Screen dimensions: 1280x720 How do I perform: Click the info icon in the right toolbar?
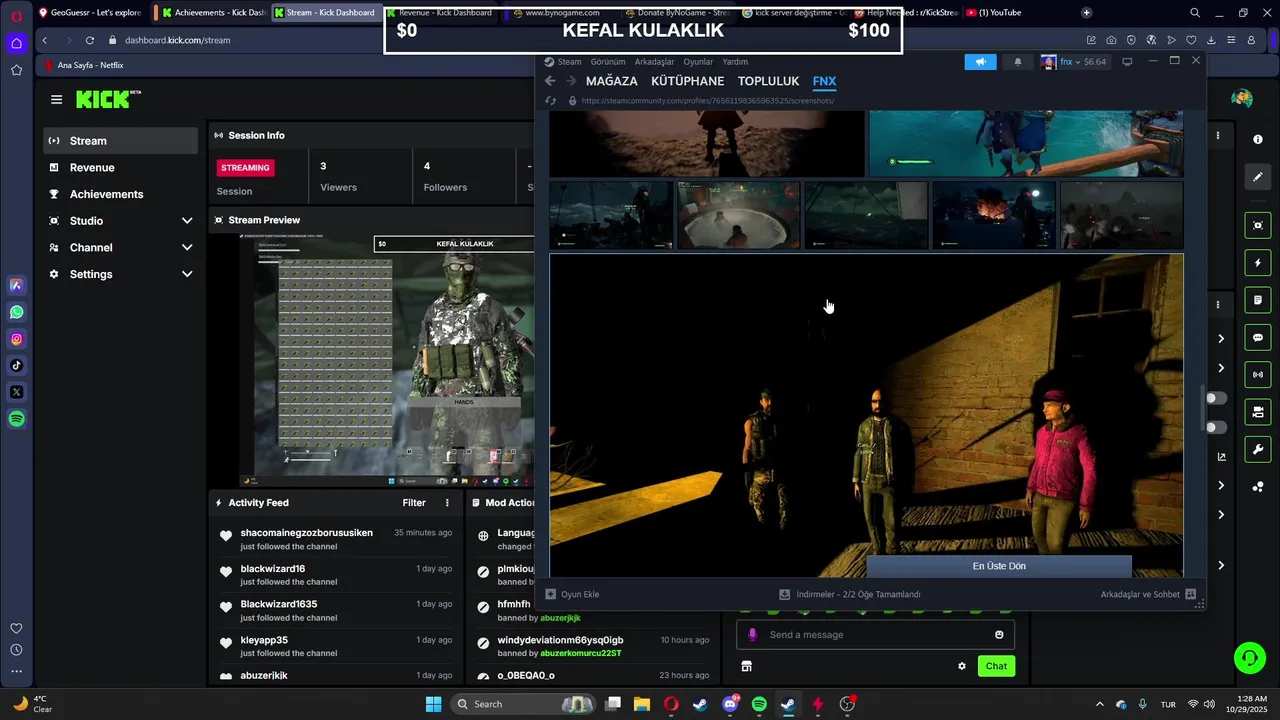[x=1258, y=139]
